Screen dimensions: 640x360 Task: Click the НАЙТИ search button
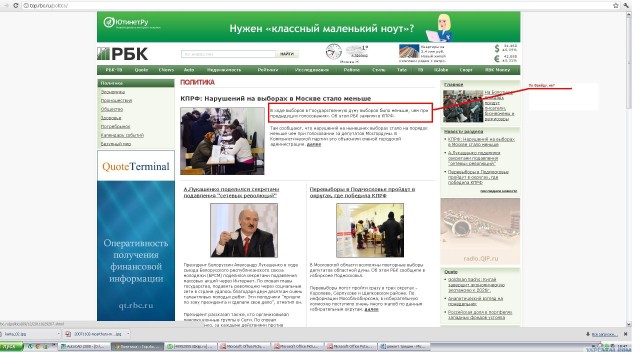(x=287, y=54)
